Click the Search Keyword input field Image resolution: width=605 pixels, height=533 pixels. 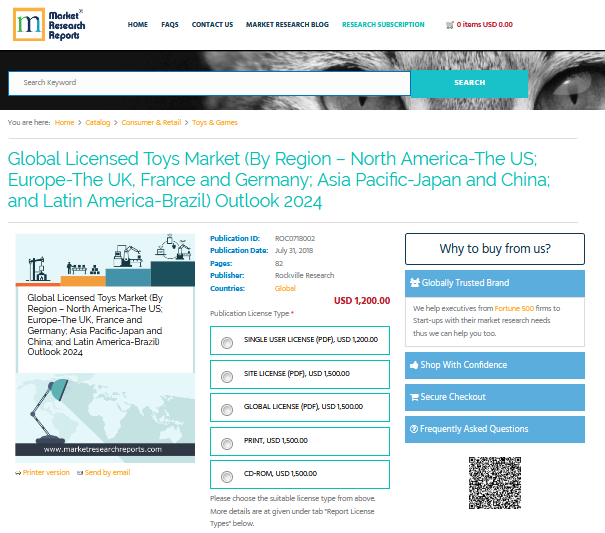(x=210, y=83)
